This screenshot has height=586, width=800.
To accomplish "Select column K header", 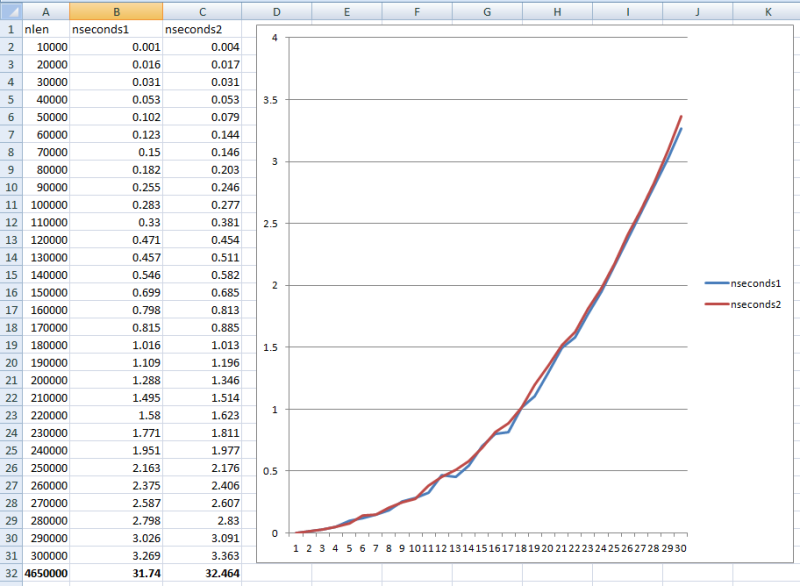I will 767,11.
